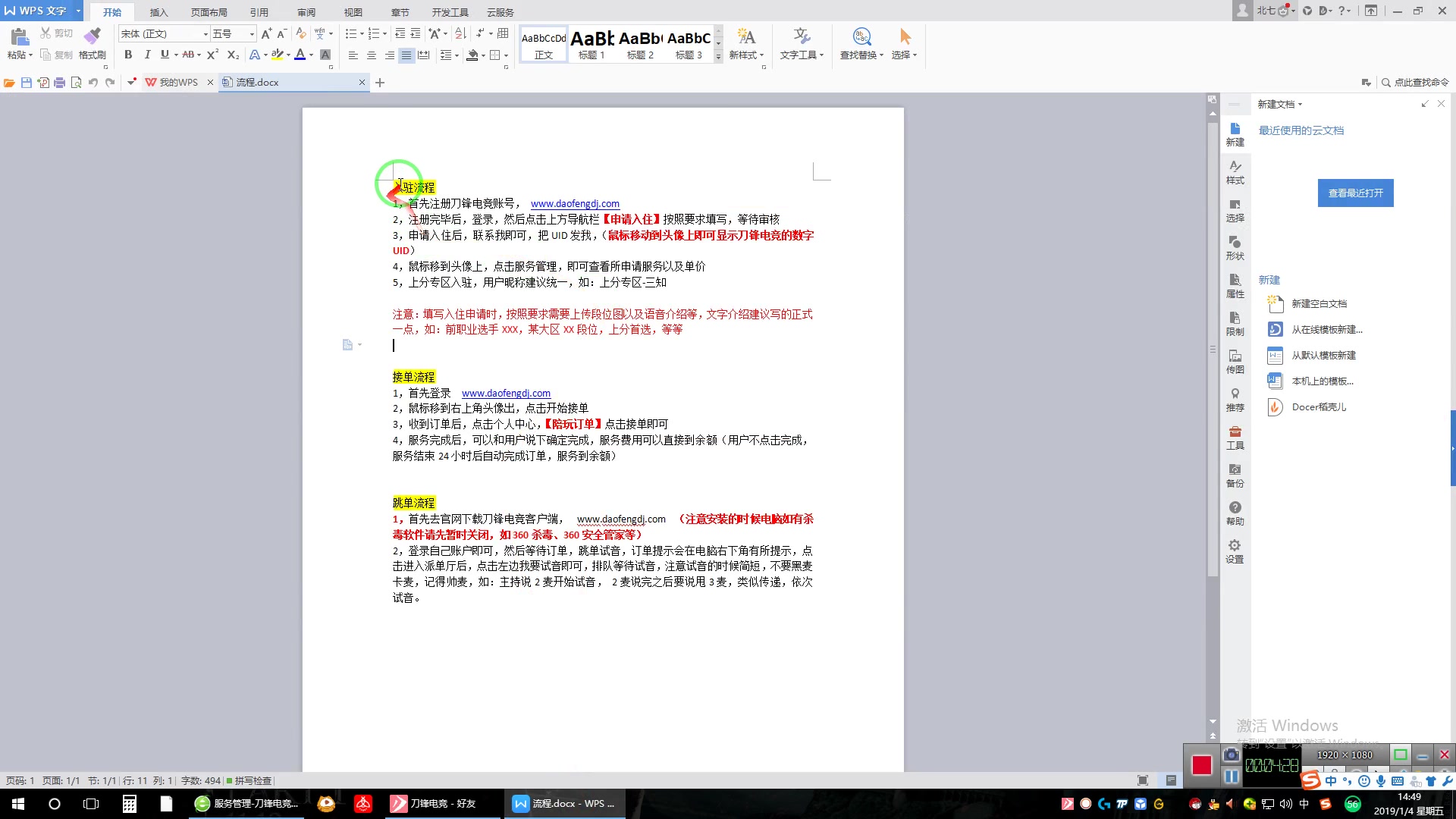This screenshot has height=819, width=1456.
Task: Open the 限制 restriction side panel
Action: coord(1235,324)
